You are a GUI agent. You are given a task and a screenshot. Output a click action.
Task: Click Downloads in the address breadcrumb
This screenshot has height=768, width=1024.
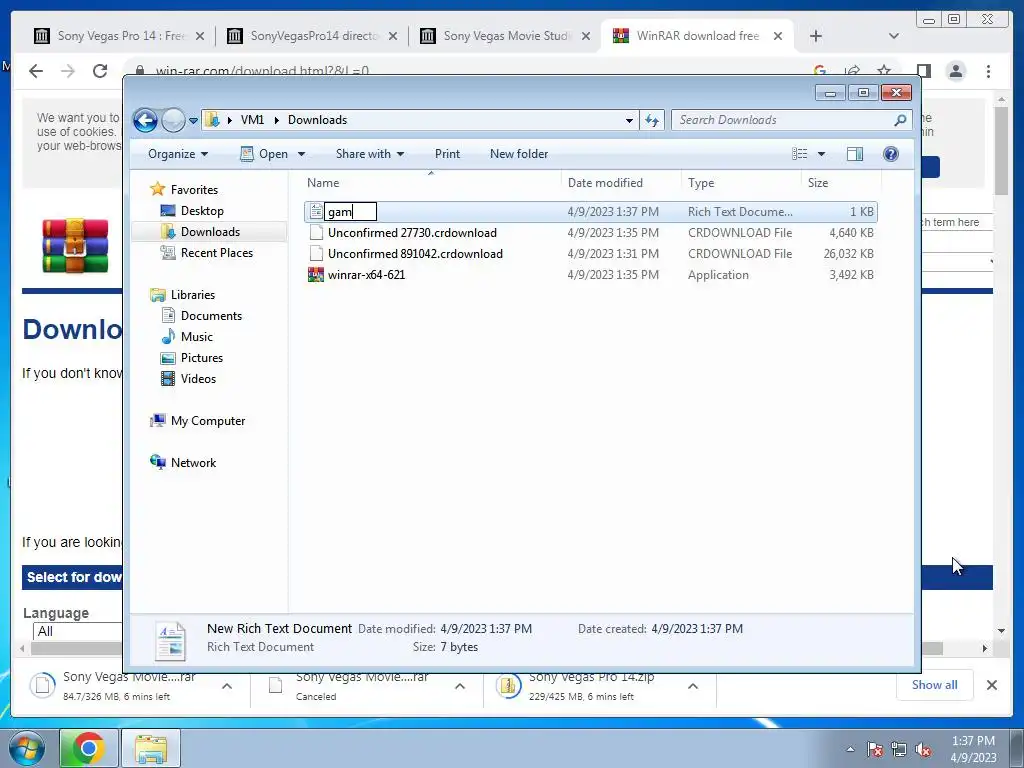tap(317, 120)
